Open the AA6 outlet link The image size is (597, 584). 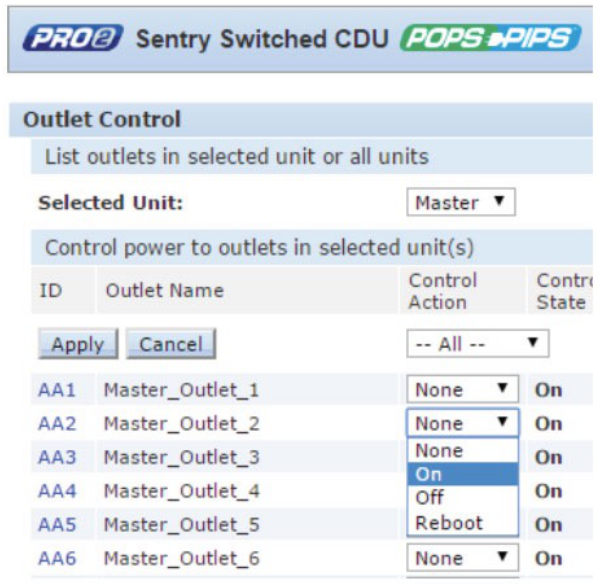coord(57,558)
